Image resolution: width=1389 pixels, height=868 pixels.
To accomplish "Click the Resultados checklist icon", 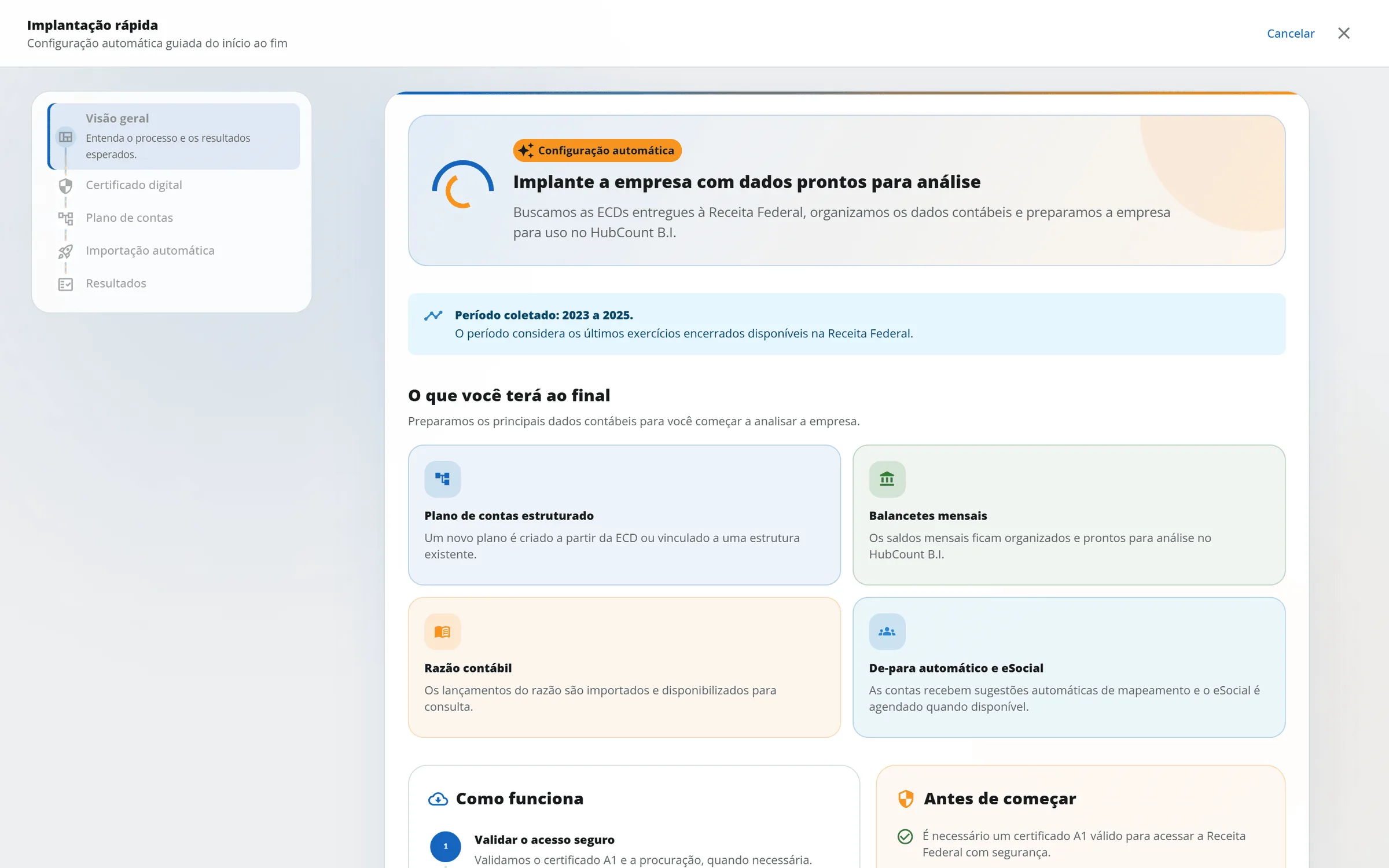I will click(65, 284).
